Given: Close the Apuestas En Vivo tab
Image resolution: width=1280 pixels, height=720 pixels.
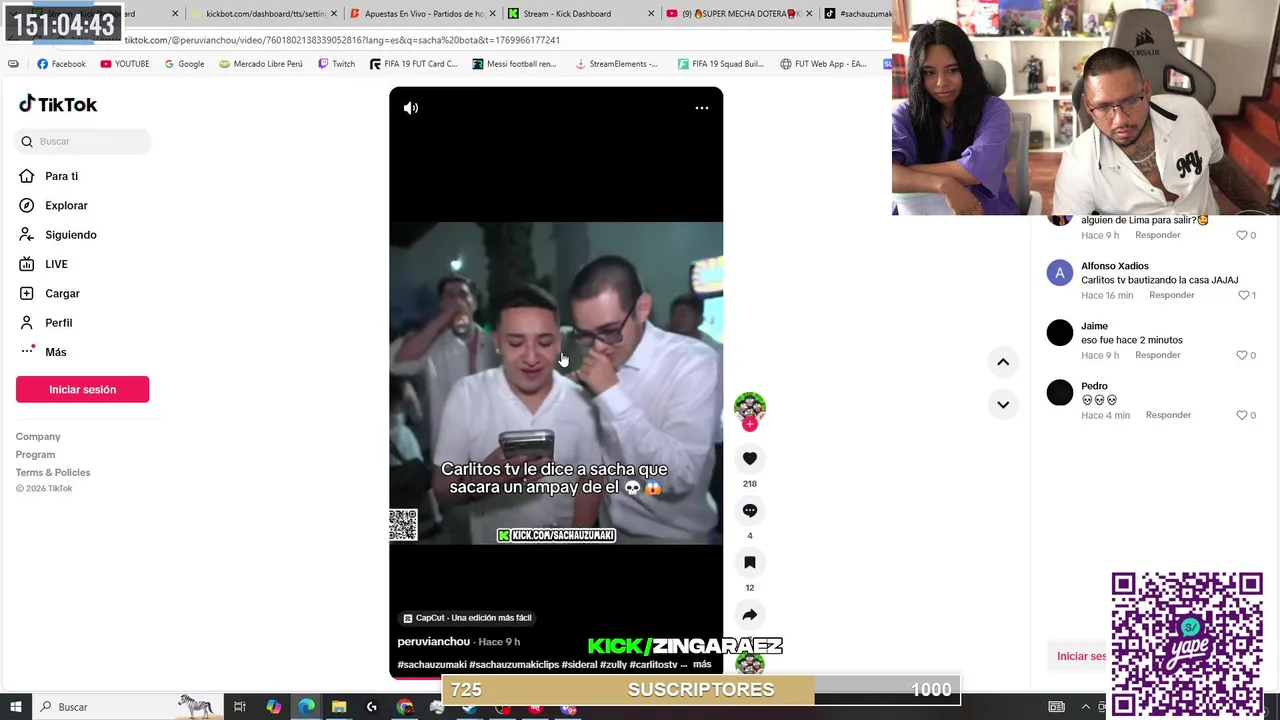Looking at the screenshot, I should pos(492,14).
